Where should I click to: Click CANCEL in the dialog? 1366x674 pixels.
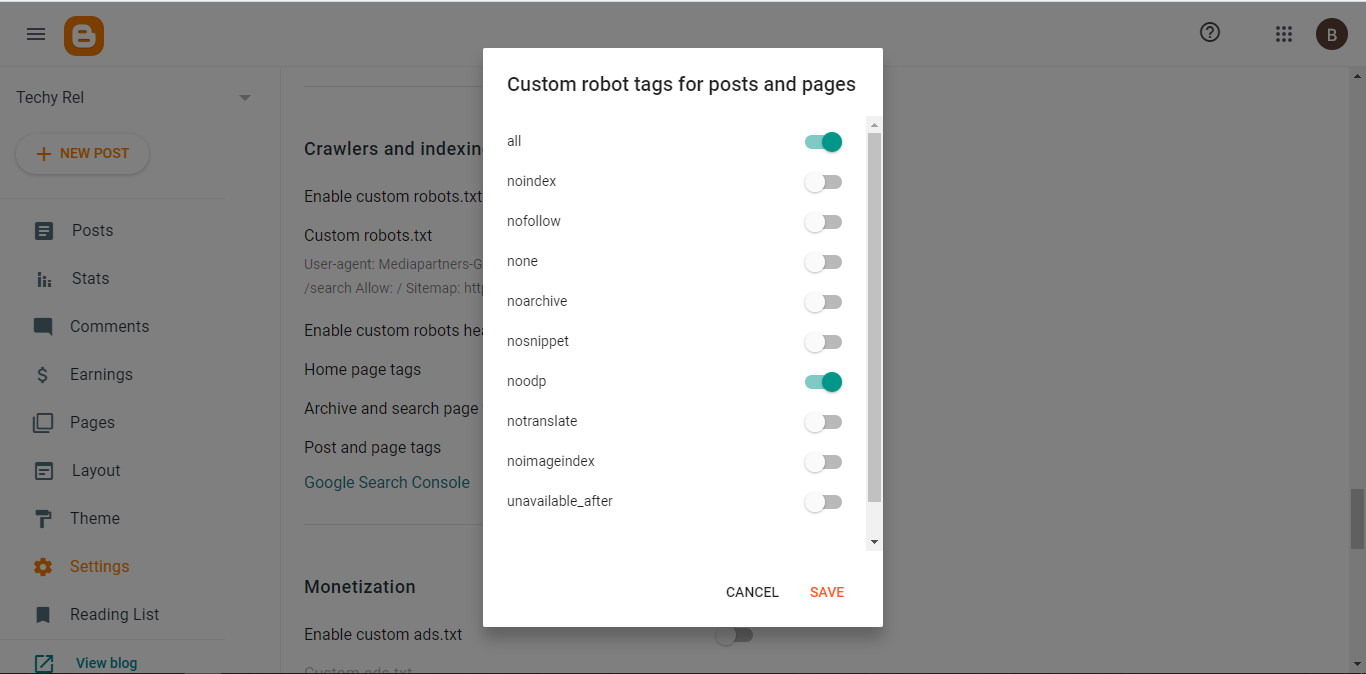click(752, 592)
